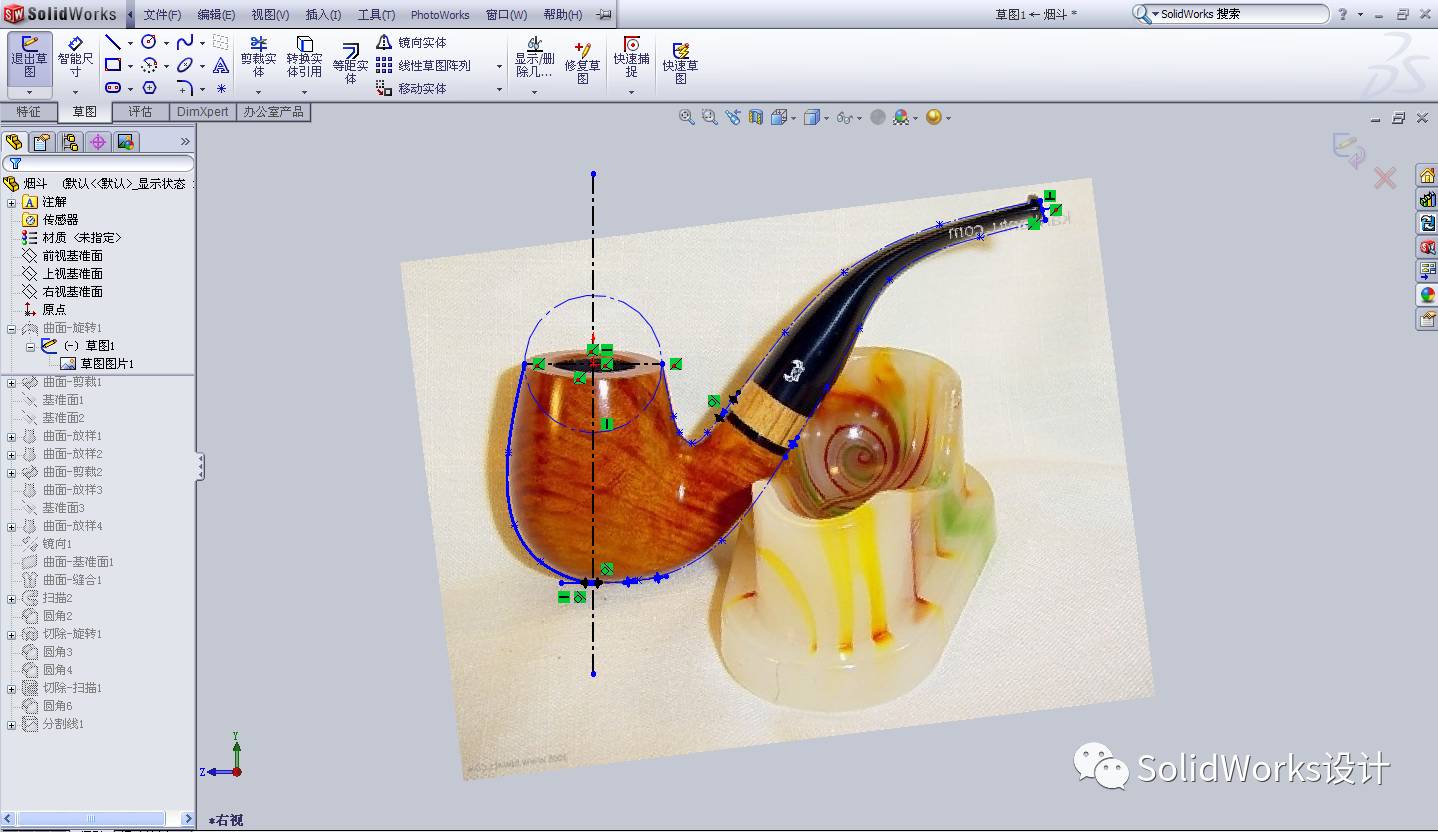Click the Zoom to Fit icon
The image size is (1438, 832).
tap(687, 117)
